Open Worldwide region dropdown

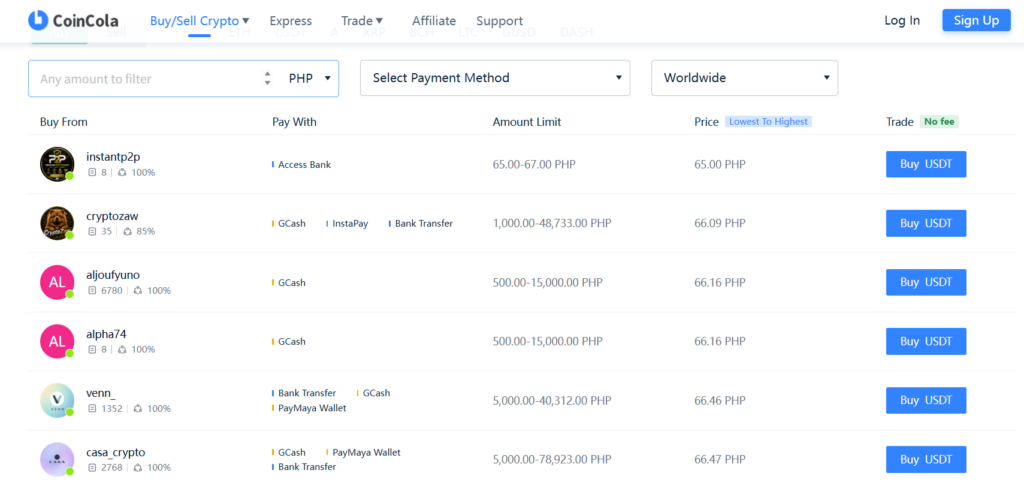(744, 78)
